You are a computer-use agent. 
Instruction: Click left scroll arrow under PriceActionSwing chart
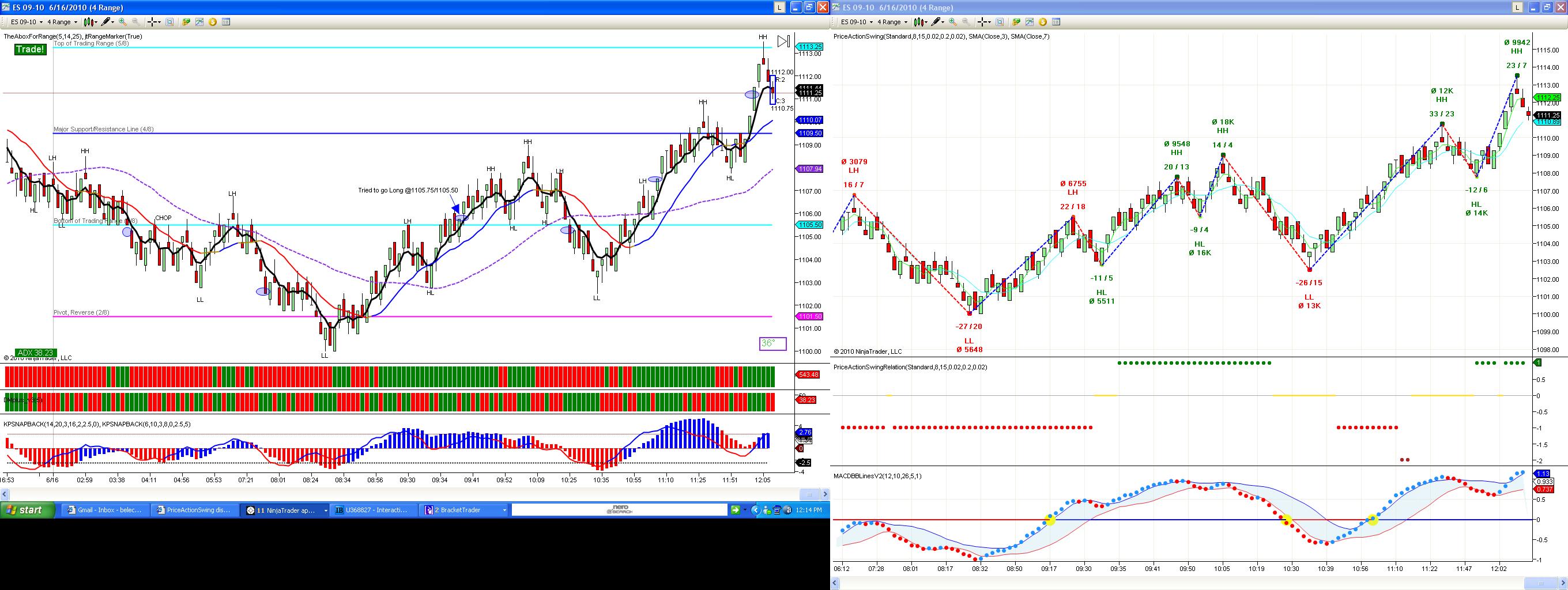click(x=835, y=584)
